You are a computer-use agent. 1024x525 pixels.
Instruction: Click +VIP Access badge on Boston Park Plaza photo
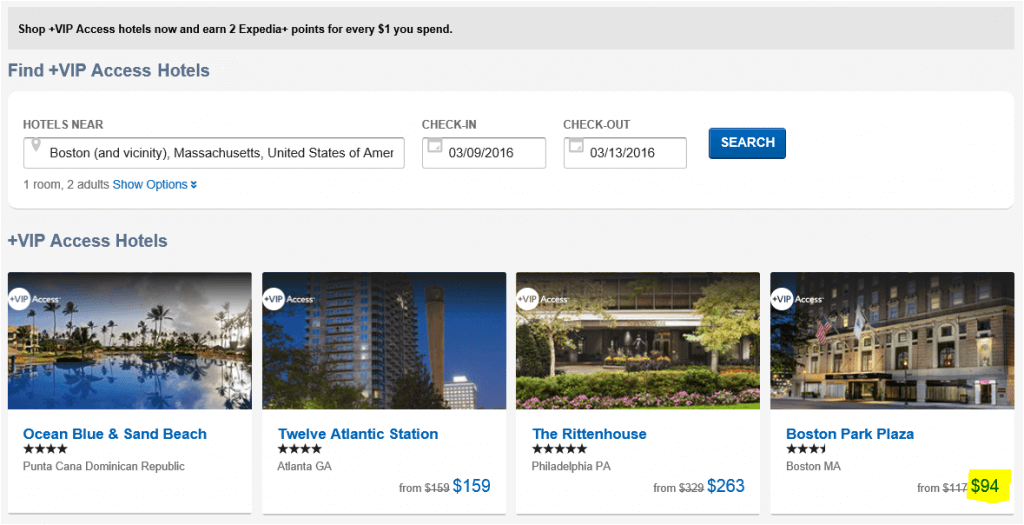click(796, 298)
